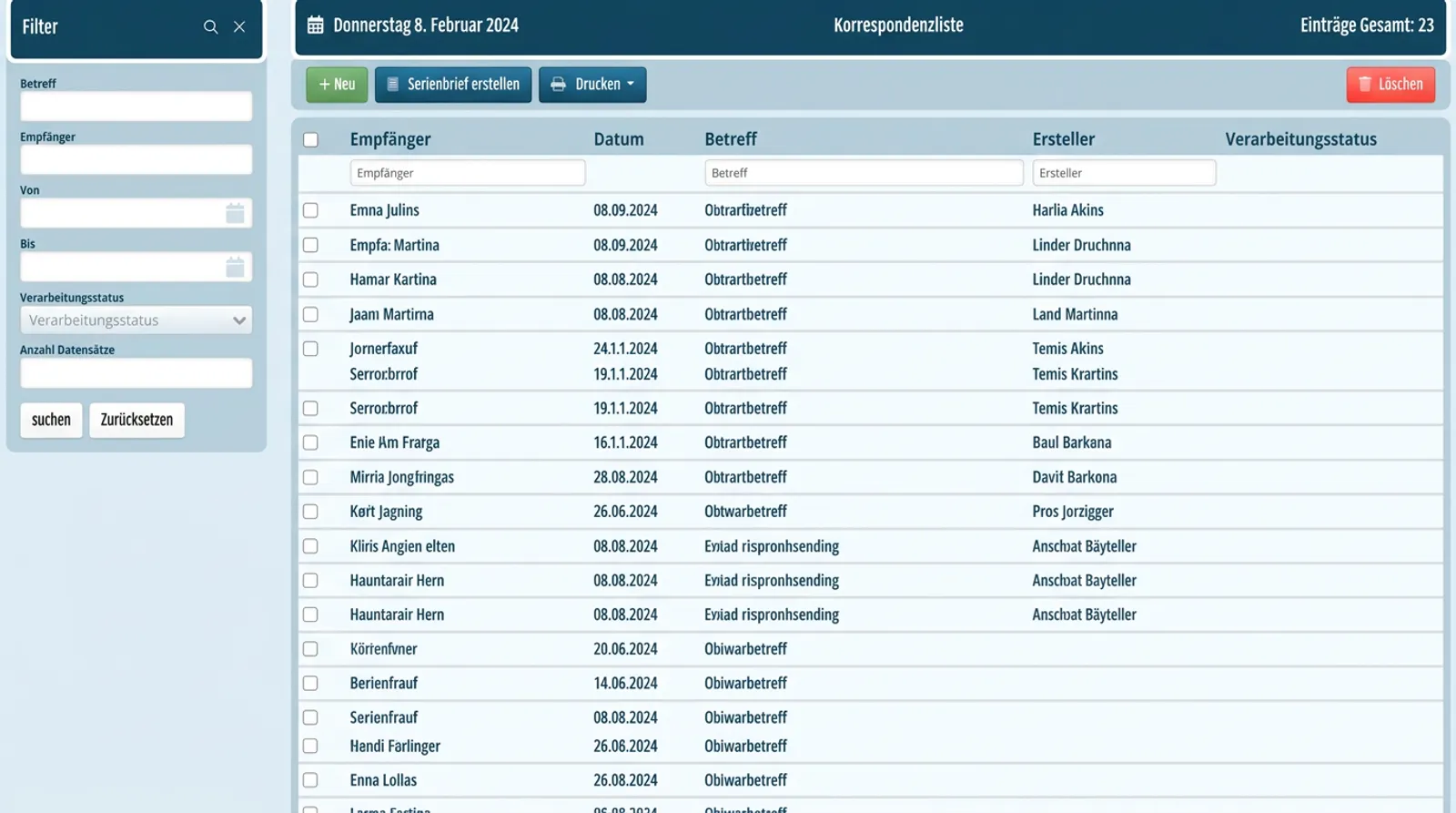Click Baul Barkana creator cell
This screenshot has width=1456, height=813.
(x=1072, y=442)
